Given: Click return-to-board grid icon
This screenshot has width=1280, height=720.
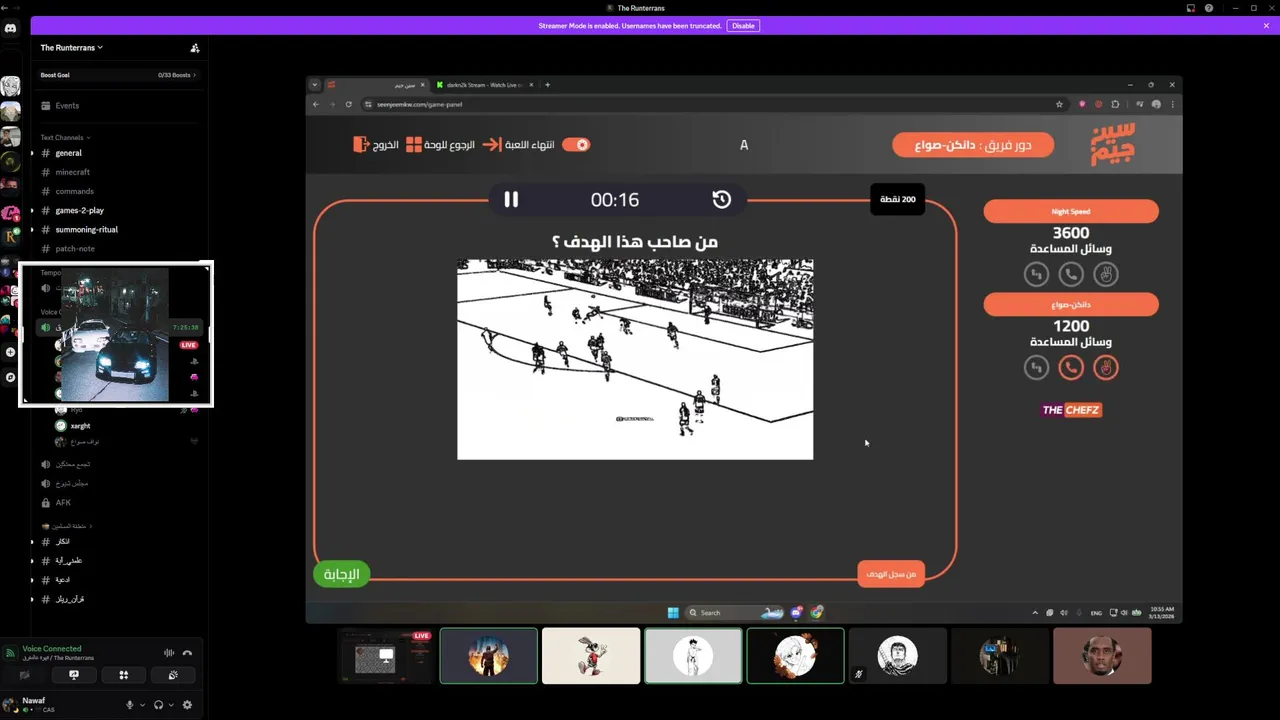Looking at the screenshot, I should click(415, 145).
